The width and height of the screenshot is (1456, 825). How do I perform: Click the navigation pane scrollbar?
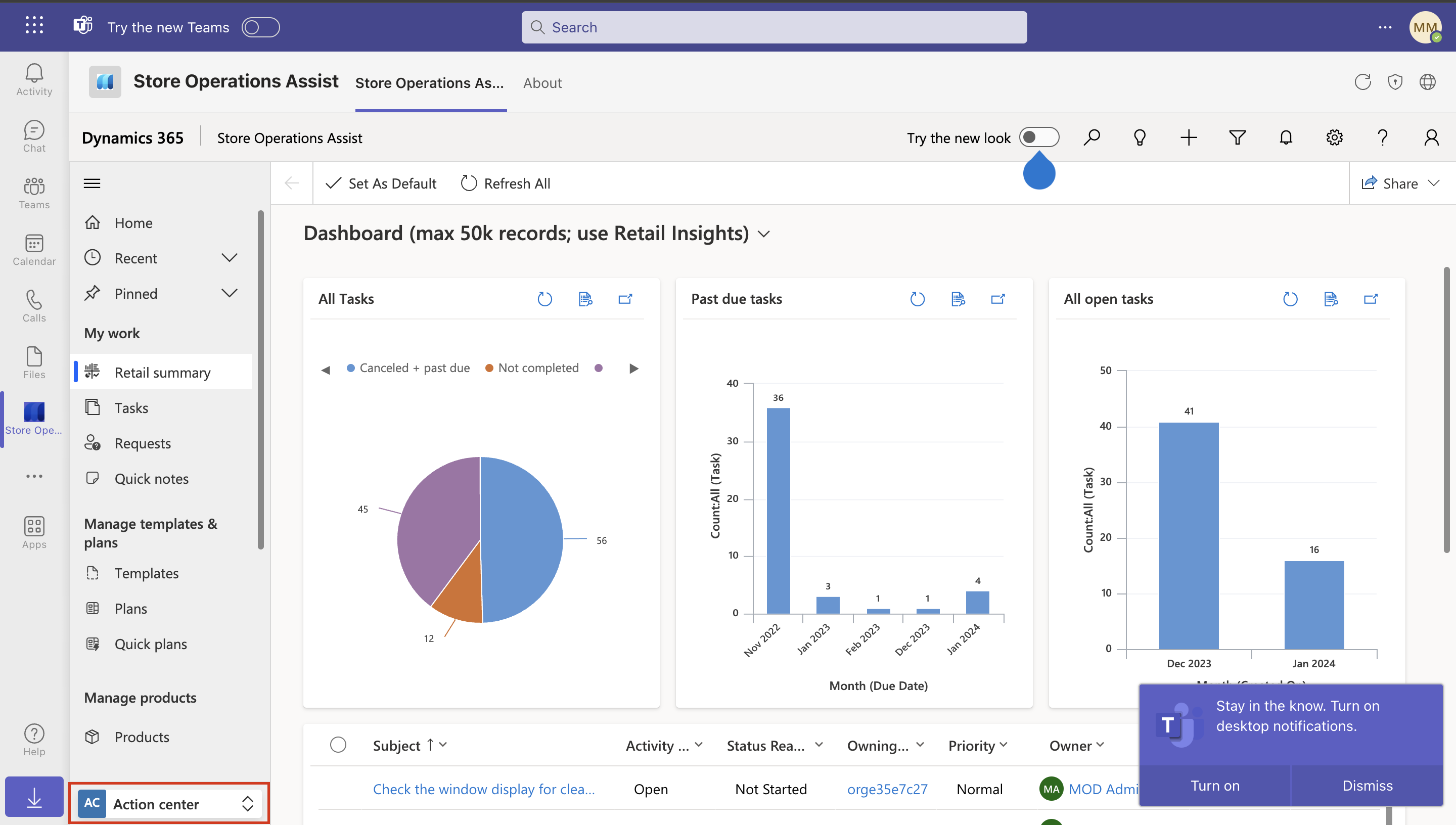tap(260, 380)
